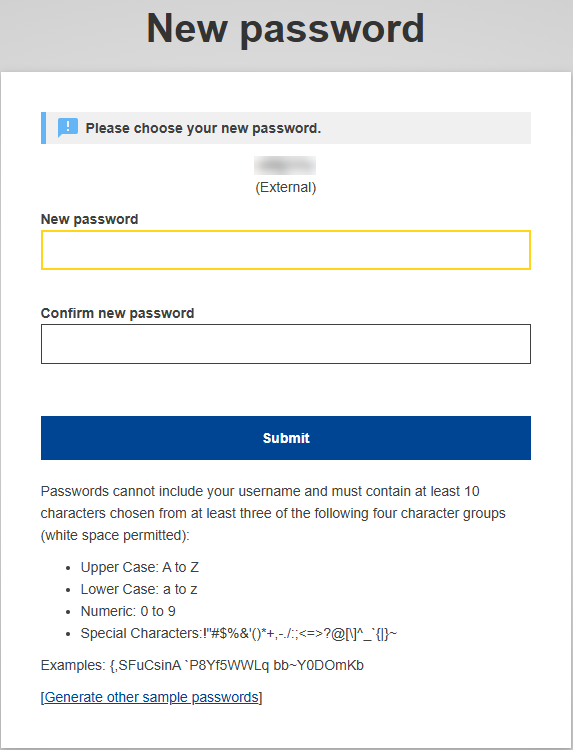This screenshot has height=750, width=573.
Task: Click the blue speech bubble alert icon
Action: [x=67, y=128]
